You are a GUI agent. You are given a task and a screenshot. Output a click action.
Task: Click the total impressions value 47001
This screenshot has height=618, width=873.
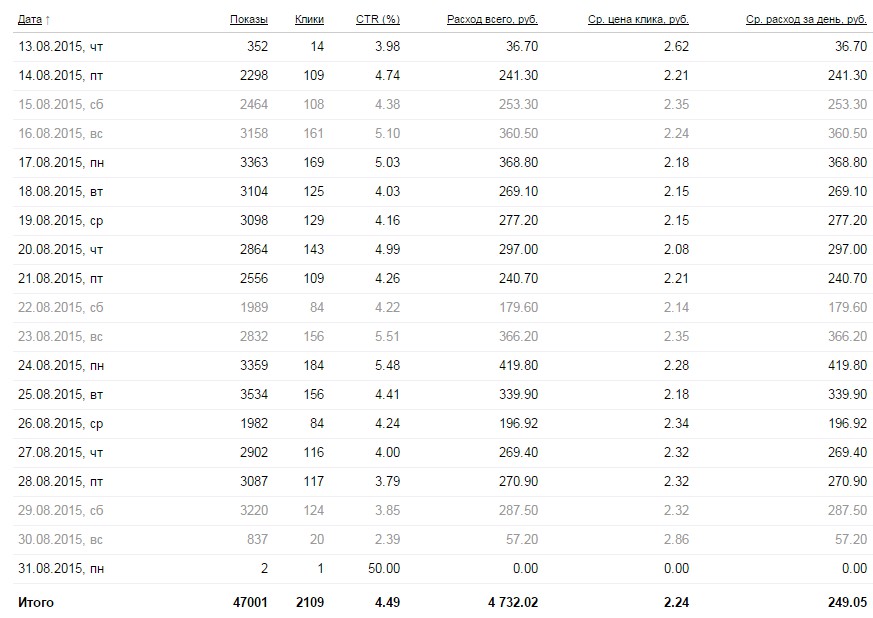tap(248, 602)
